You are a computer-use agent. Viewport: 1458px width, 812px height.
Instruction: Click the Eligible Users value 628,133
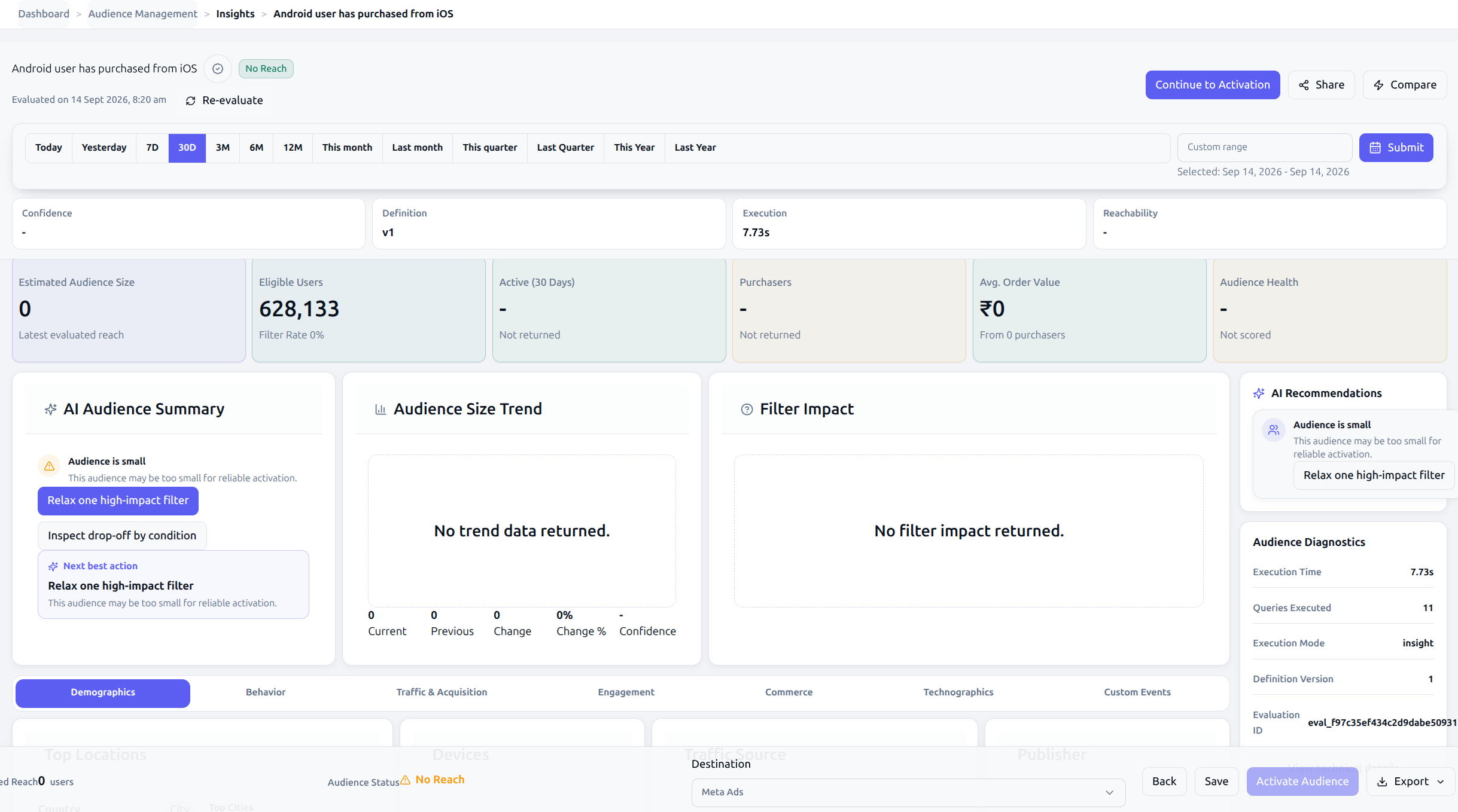[x=299, y=309]
